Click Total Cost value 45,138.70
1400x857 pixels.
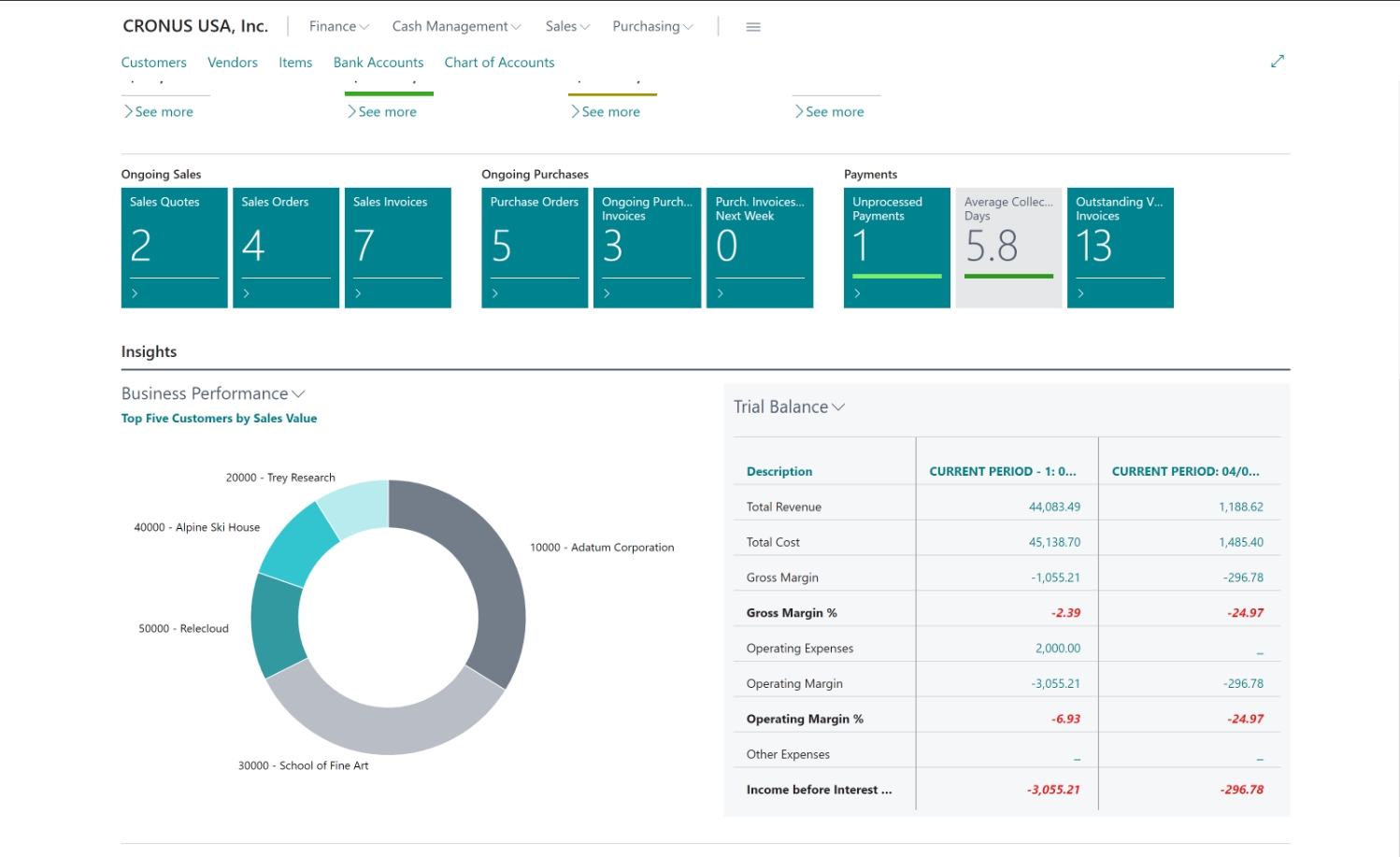1054,543
